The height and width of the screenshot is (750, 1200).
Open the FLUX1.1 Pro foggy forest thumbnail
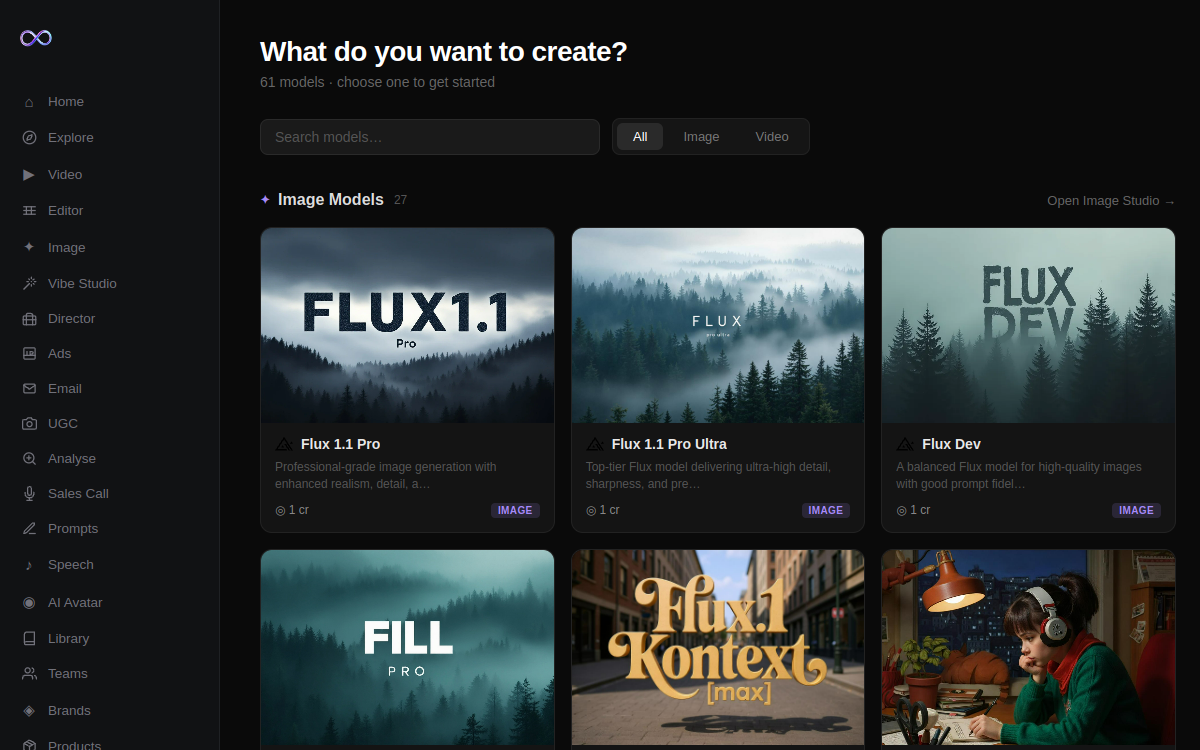(x=407, y=325)
